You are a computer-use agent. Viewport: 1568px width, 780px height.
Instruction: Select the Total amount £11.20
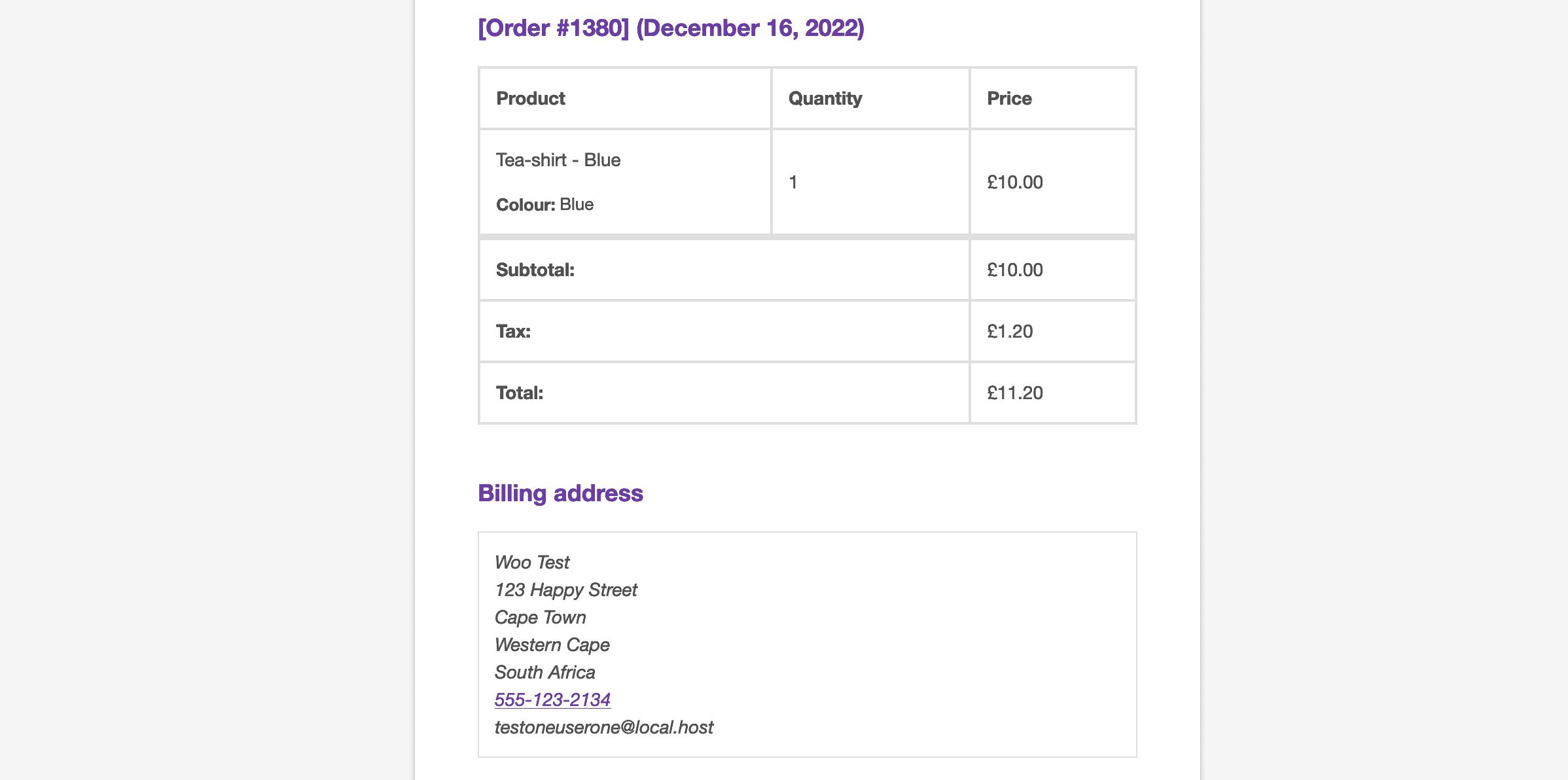pyautogui.click(x=1015, y=393)
